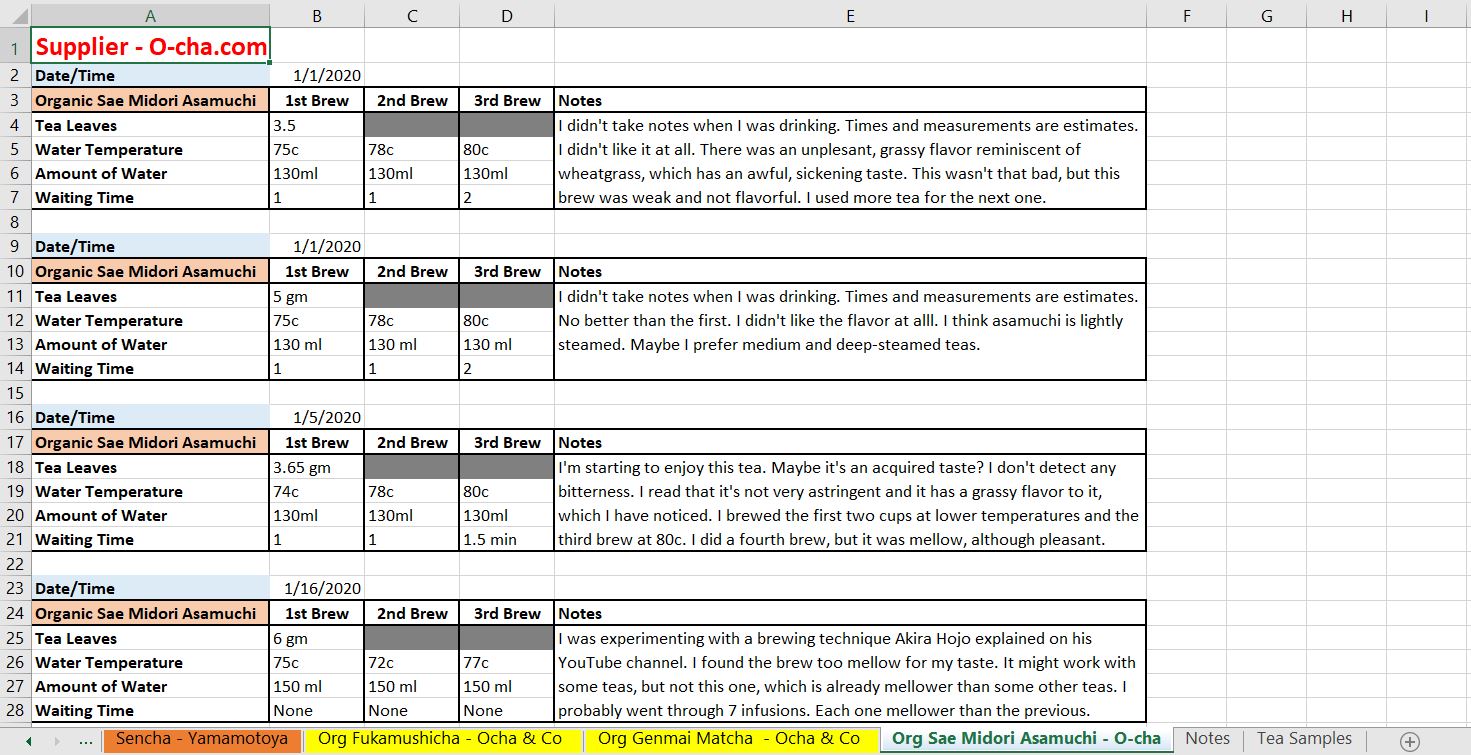Click water temperature cell 77c

pos(507,662)
